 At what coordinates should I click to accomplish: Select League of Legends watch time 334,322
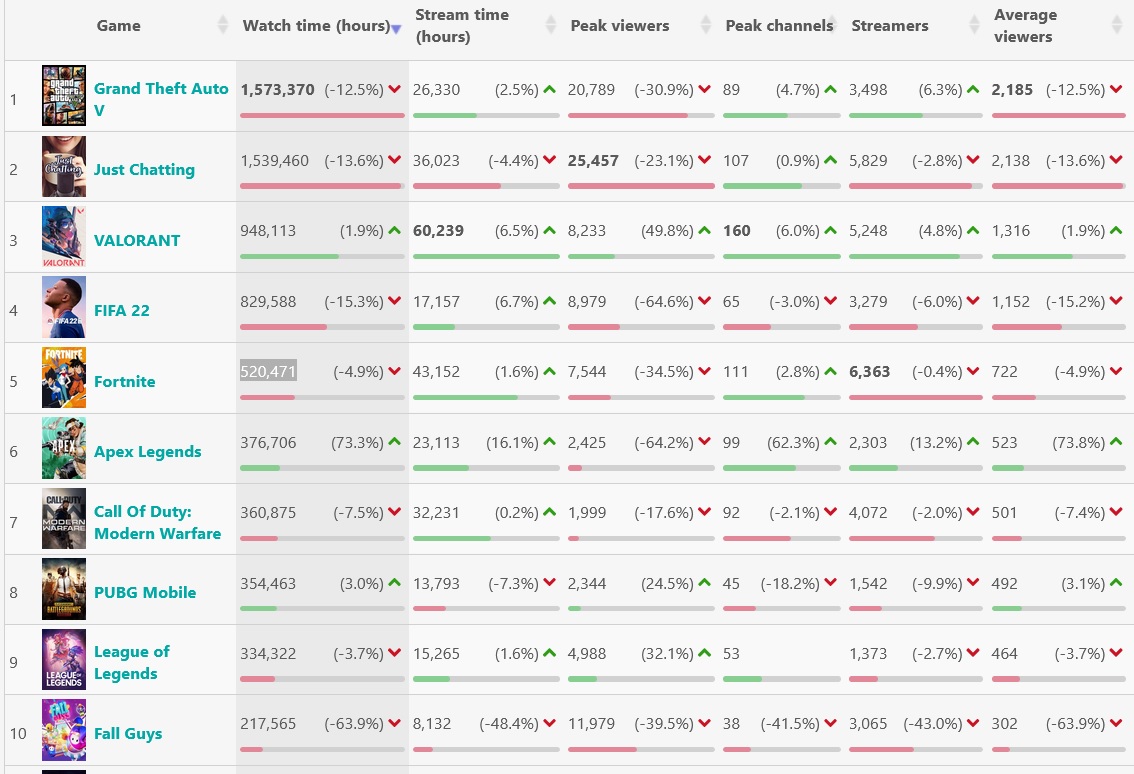pyautogui.click(x=268, y=654)
